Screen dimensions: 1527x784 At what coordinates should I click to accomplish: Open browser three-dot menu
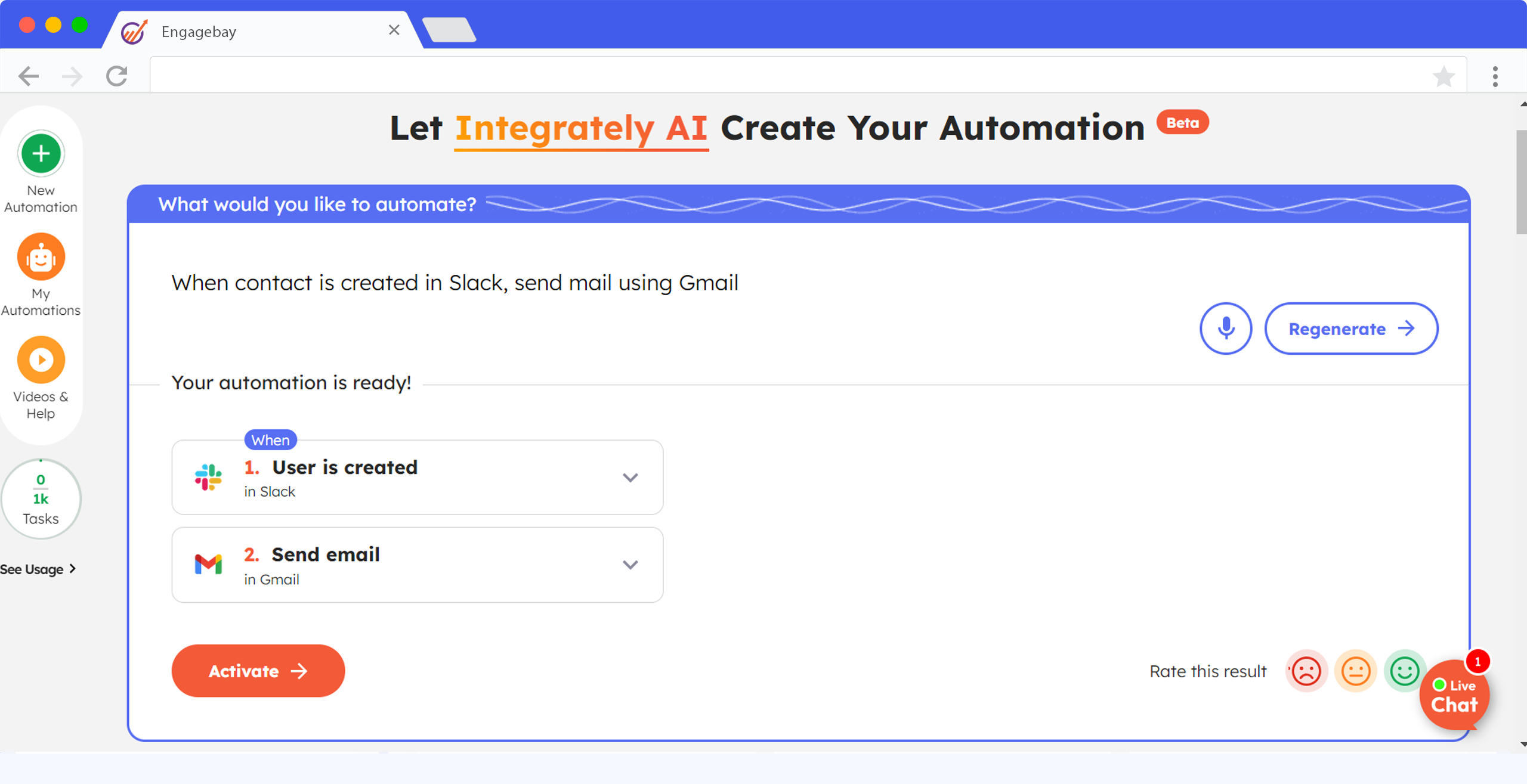pyautogui.click(x=1495, y=76)
